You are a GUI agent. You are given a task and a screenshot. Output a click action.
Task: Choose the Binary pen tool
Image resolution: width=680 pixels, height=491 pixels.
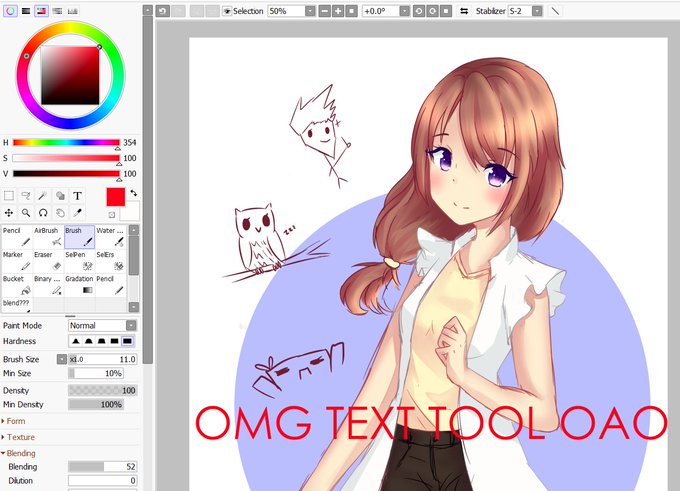click(x=48, y=285)
